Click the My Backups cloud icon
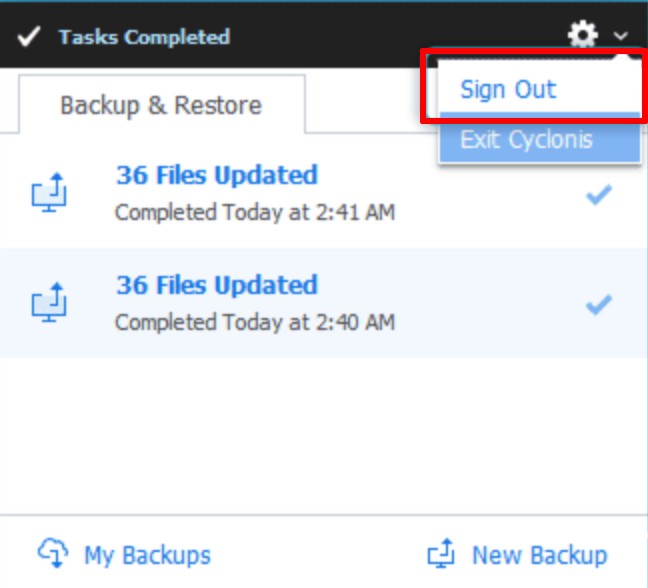This screenshot has width=648, height=588. click(53, 553)
